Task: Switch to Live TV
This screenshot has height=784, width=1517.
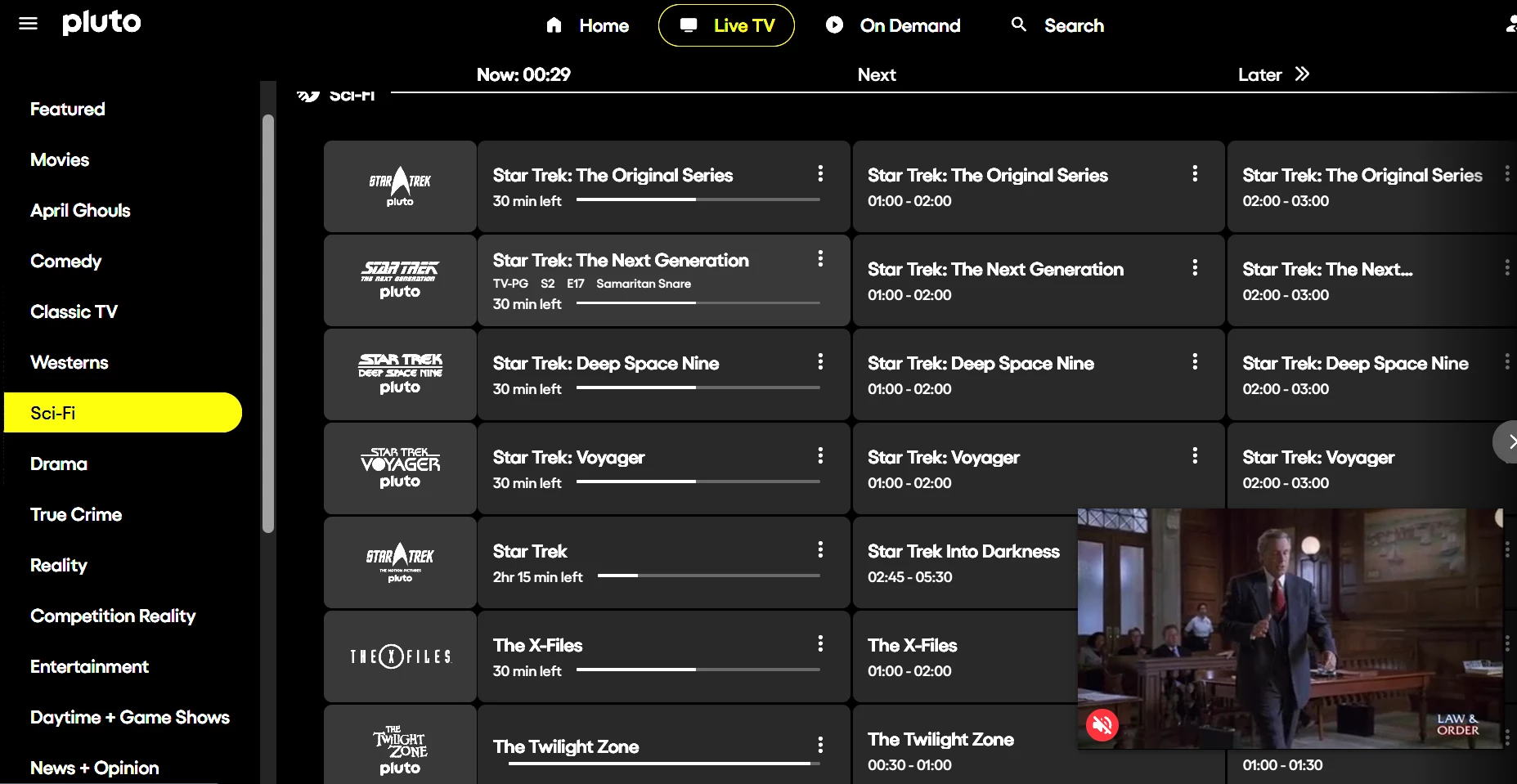Action: pos(726,25)
